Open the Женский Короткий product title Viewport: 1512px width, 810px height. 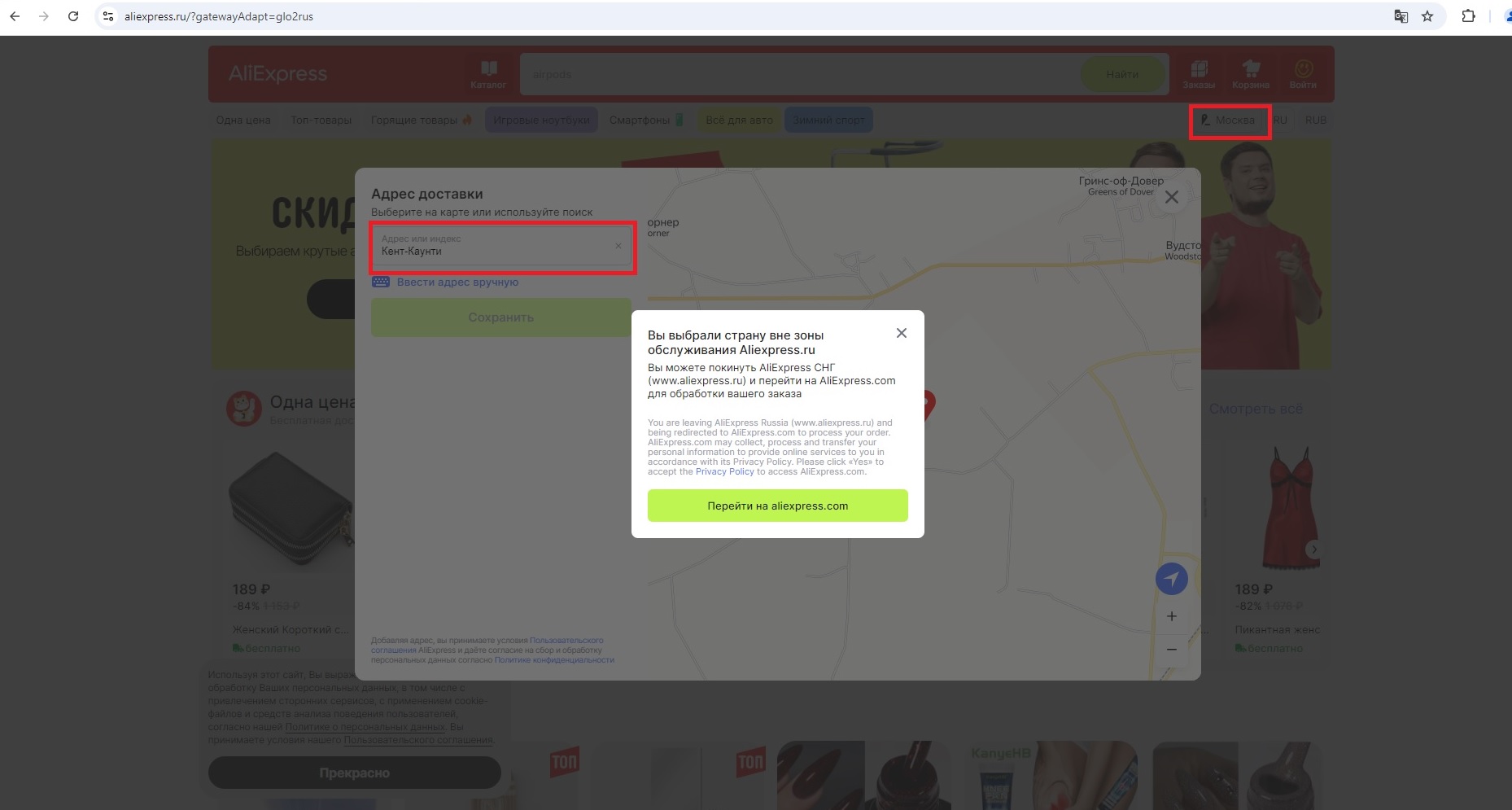click(x=291, y=630)
